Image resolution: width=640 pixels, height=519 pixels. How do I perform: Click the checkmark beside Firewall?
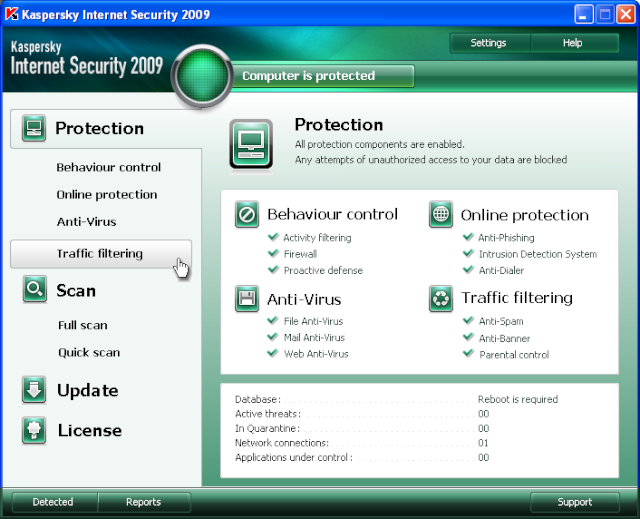273,253
